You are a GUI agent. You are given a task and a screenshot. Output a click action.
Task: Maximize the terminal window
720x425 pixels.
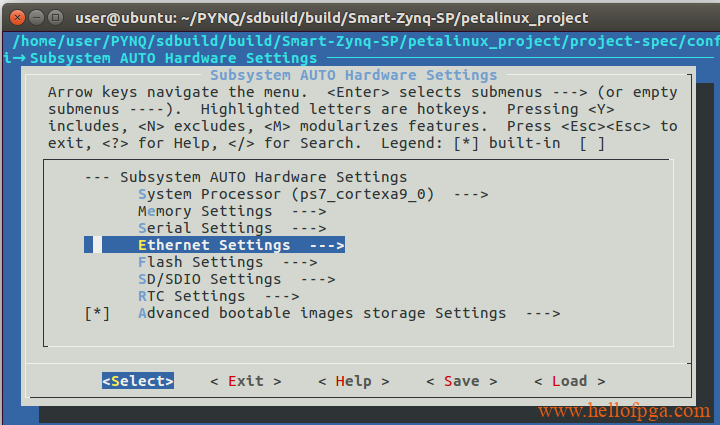pyautogui.click(x=56, y=18)
